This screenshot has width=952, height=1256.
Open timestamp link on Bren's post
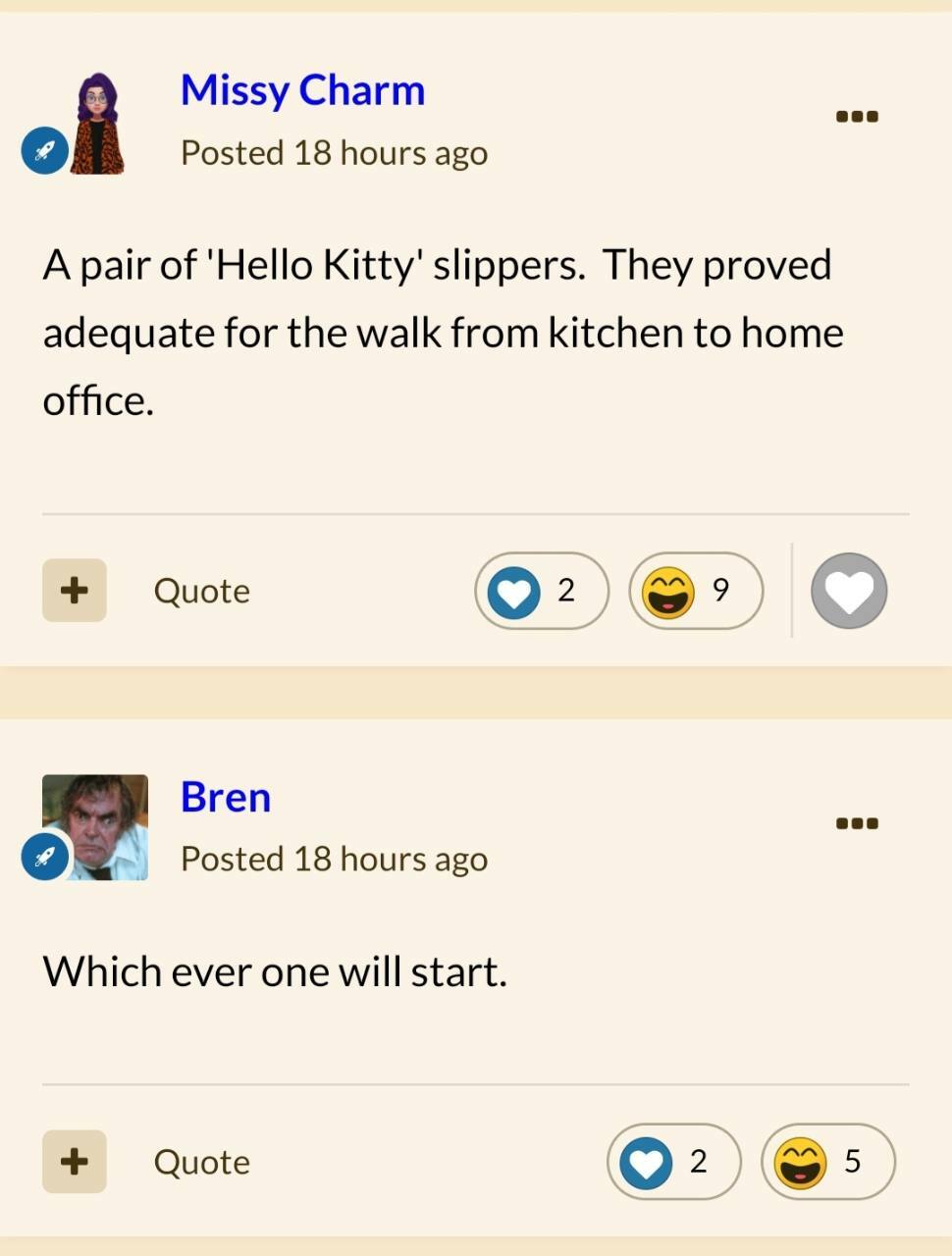(334, 859)
